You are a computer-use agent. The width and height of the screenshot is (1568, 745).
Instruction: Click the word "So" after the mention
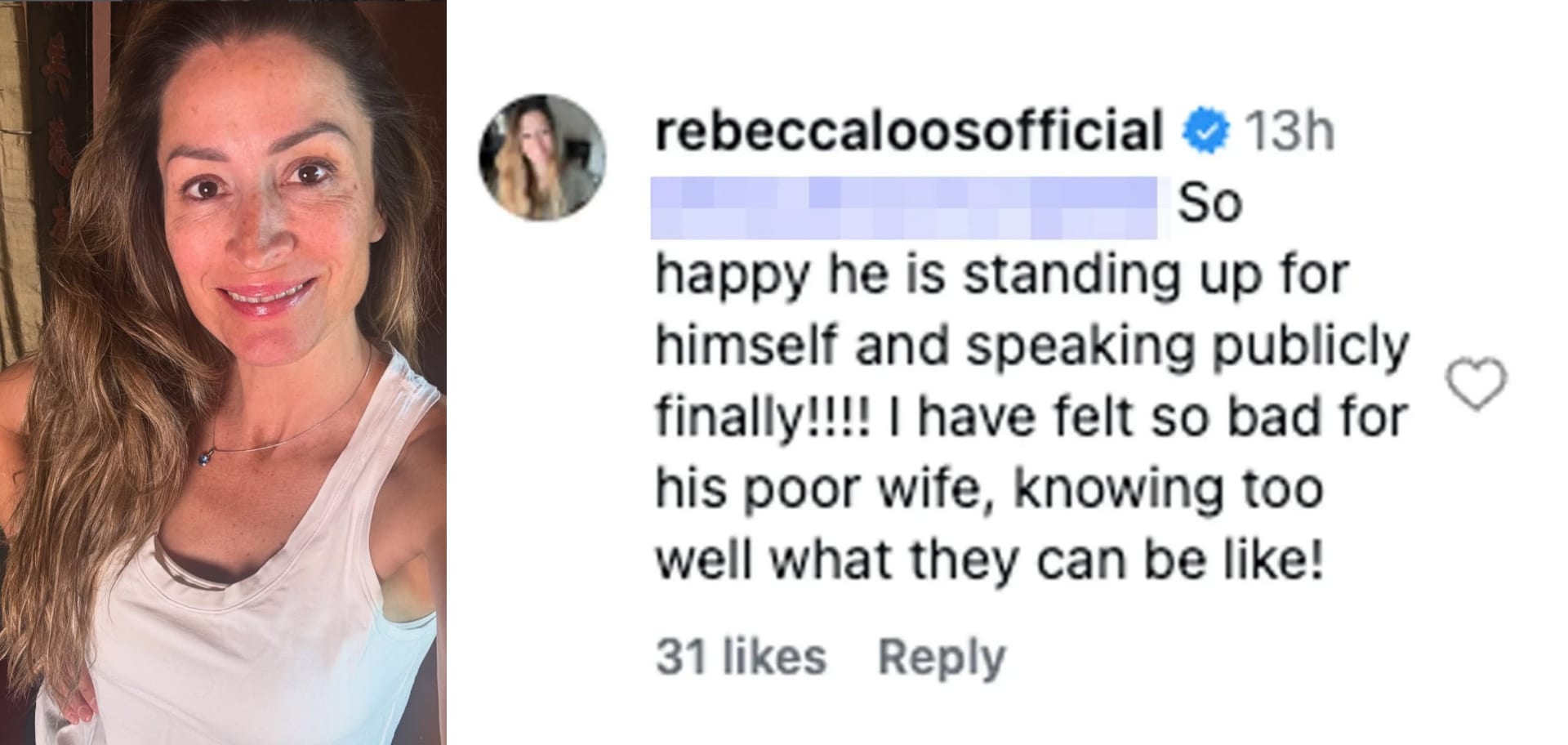[1209, 204]
